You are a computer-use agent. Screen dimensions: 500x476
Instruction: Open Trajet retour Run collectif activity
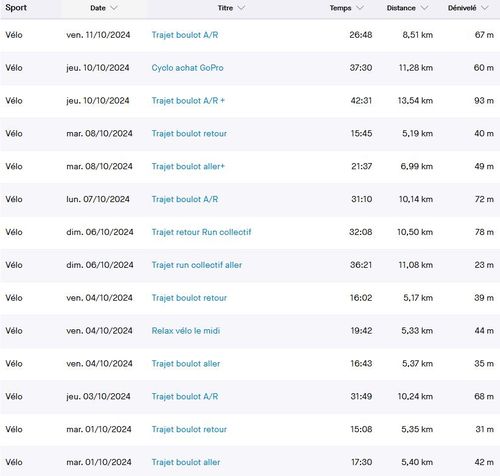201,232
